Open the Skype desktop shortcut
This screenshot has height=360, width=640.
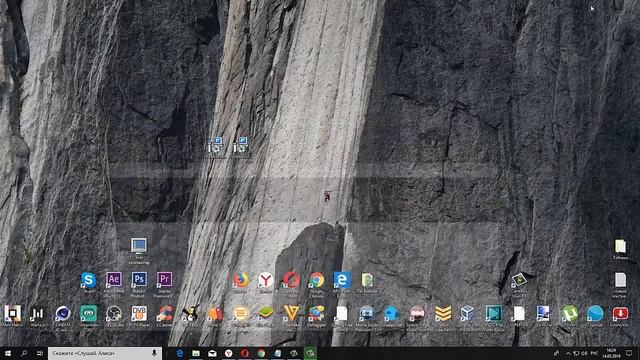click(88, 280)
